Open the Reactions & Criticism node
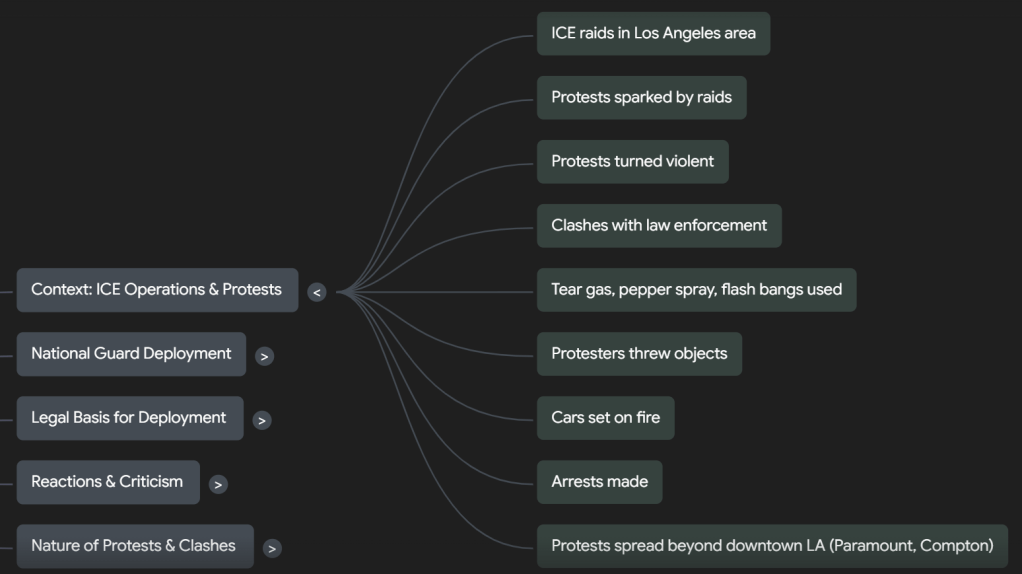The width and height of the screenshot is (1022, 574). 107,482
